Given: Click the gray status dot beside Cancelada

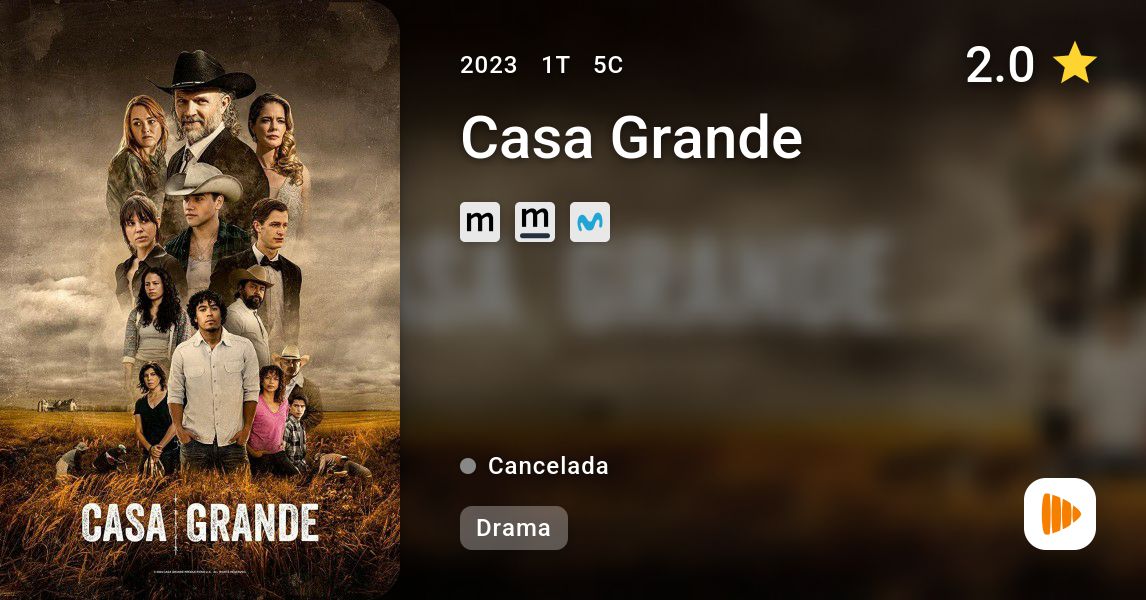Looking at the screenshot, I should pyautogui.click(x=468, y=466).
